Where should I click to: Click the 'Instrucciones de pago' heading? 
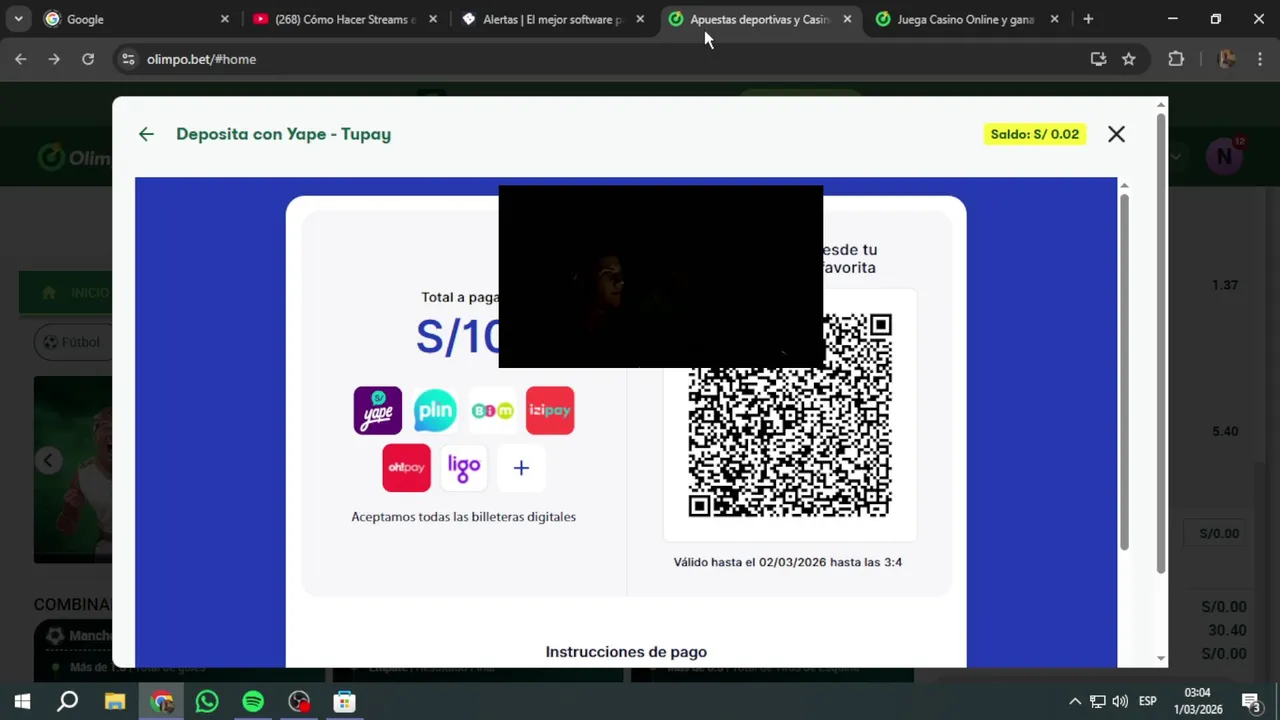(626, 652)
